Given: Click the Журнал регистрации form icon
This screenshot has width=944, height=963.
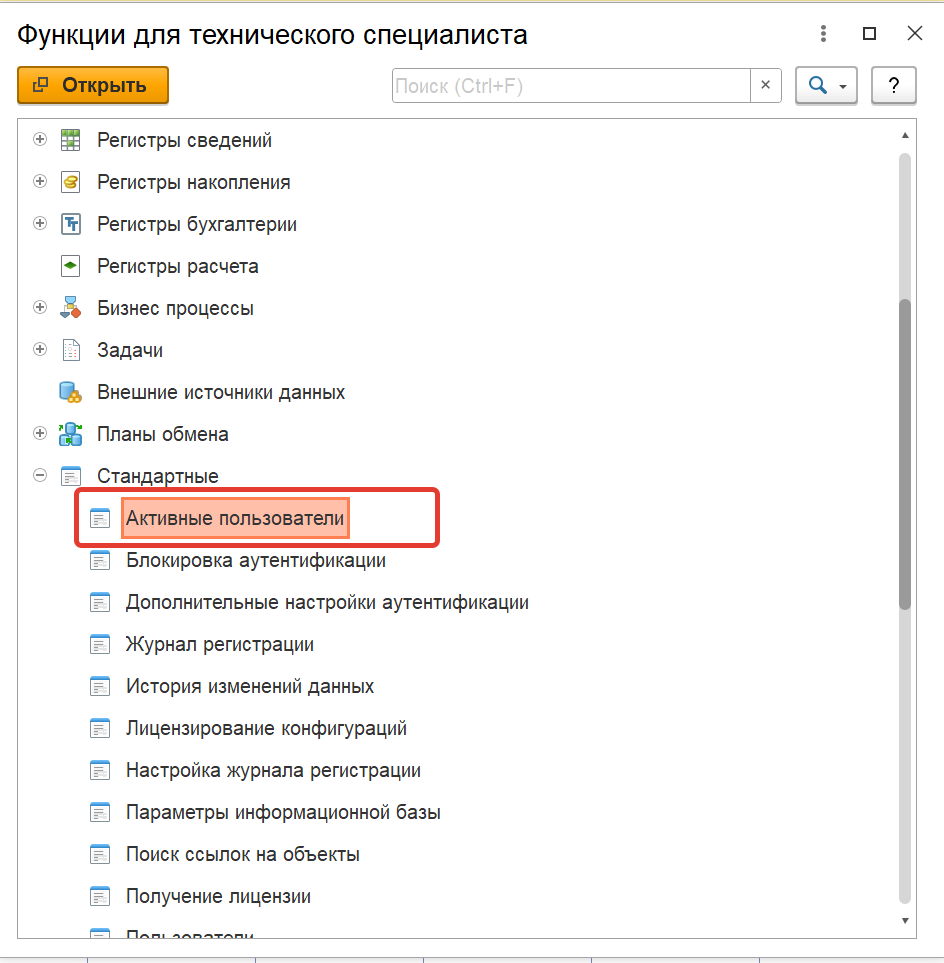Looking at the screenshot, I should [x=100, y=644].
